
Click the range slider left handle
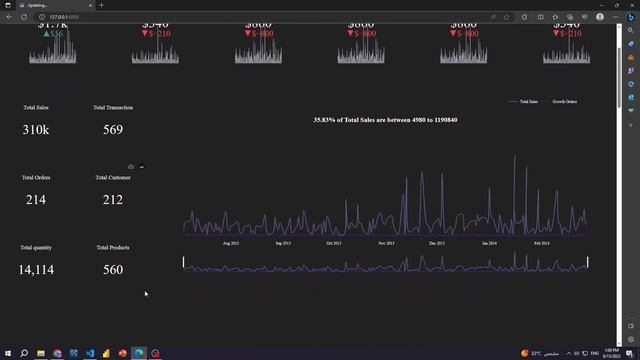click(183, 262)
